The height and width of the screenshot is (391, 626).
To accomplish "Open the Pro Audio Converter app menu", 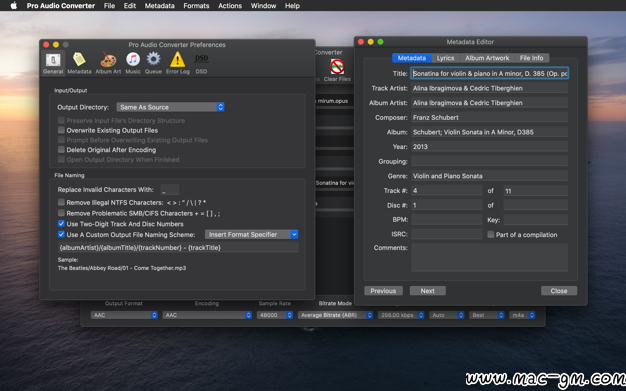I will point(61,6).
